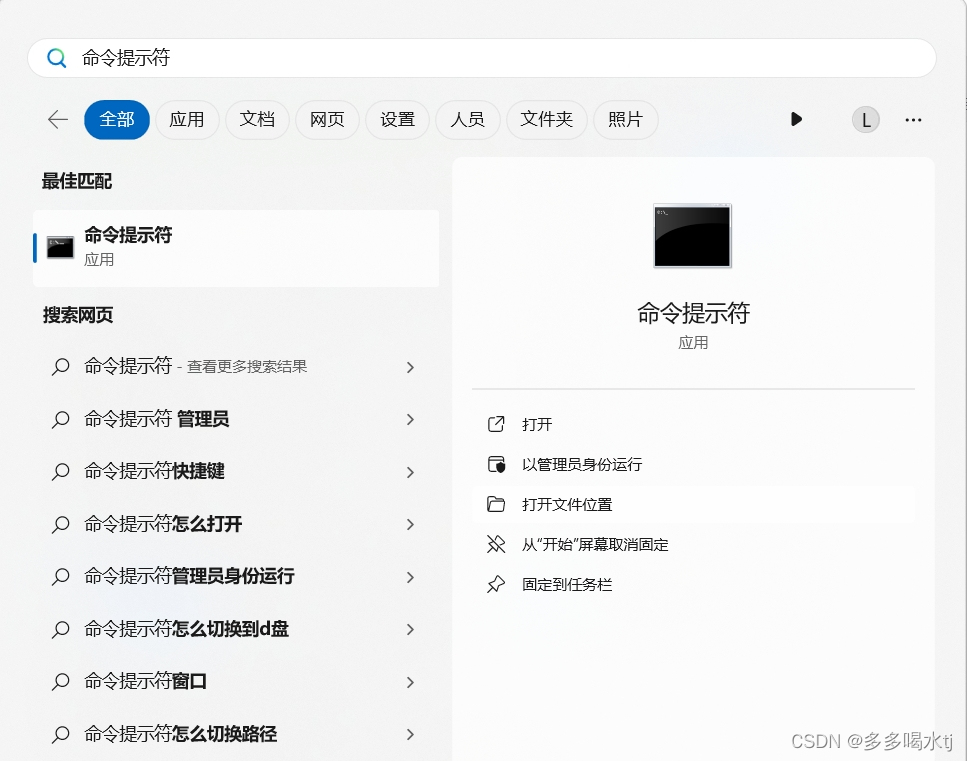Expand chevron for 命令提示符怎么切换路径
The height and width of the screenshot is (761, 967).
coord(410,734)
